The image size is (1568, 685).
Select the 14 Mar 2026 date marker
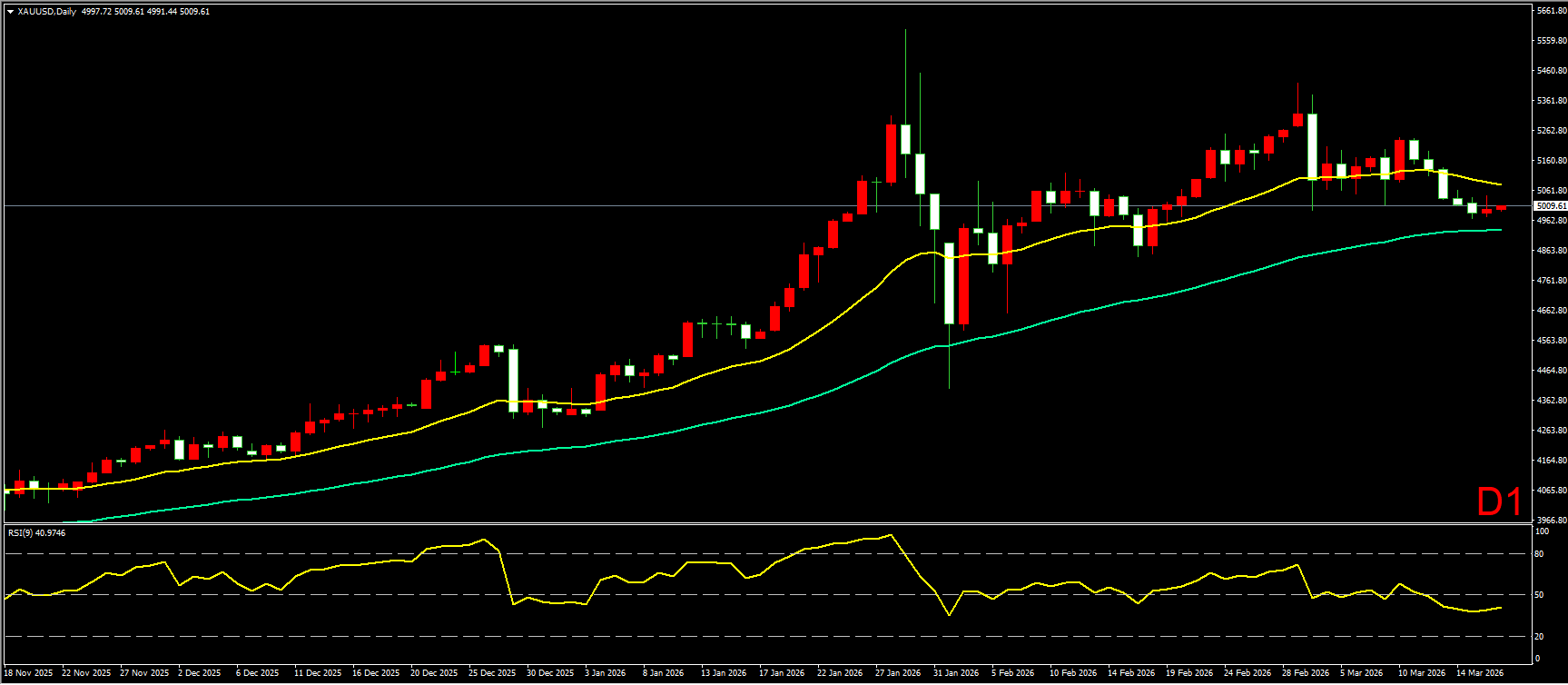(x=1479, y=673)
